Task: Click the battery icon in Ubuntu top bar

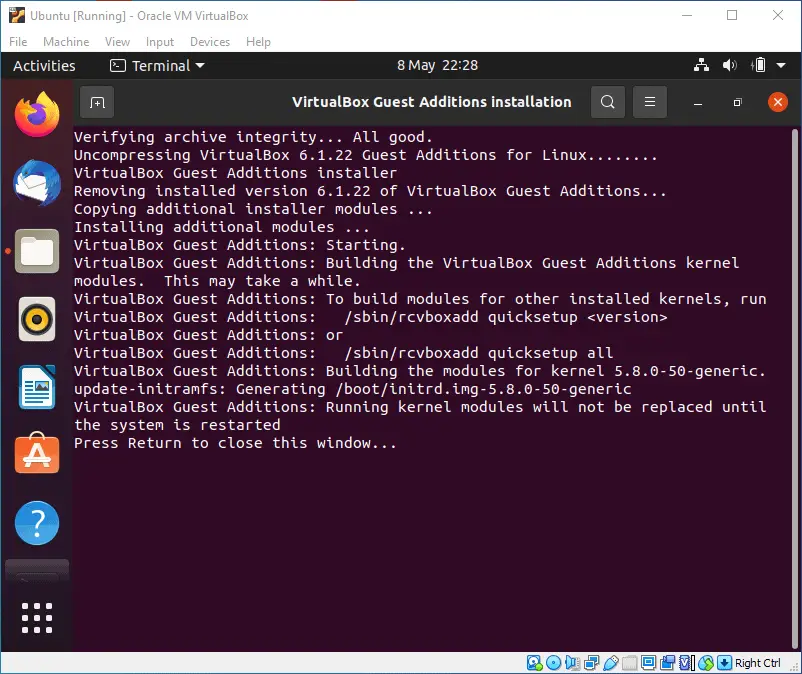Action: point(759,65)
